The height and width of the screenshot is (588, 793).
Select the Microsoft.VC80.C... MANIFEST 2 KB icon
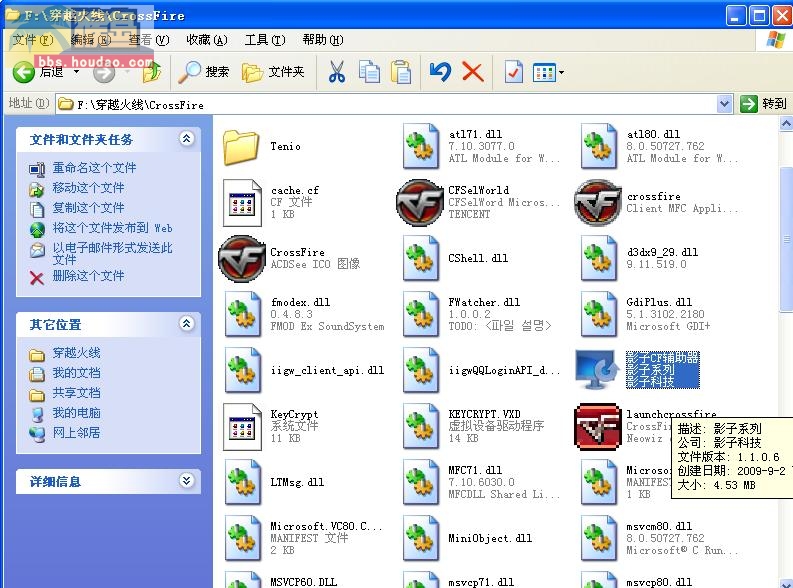(242, 538)
